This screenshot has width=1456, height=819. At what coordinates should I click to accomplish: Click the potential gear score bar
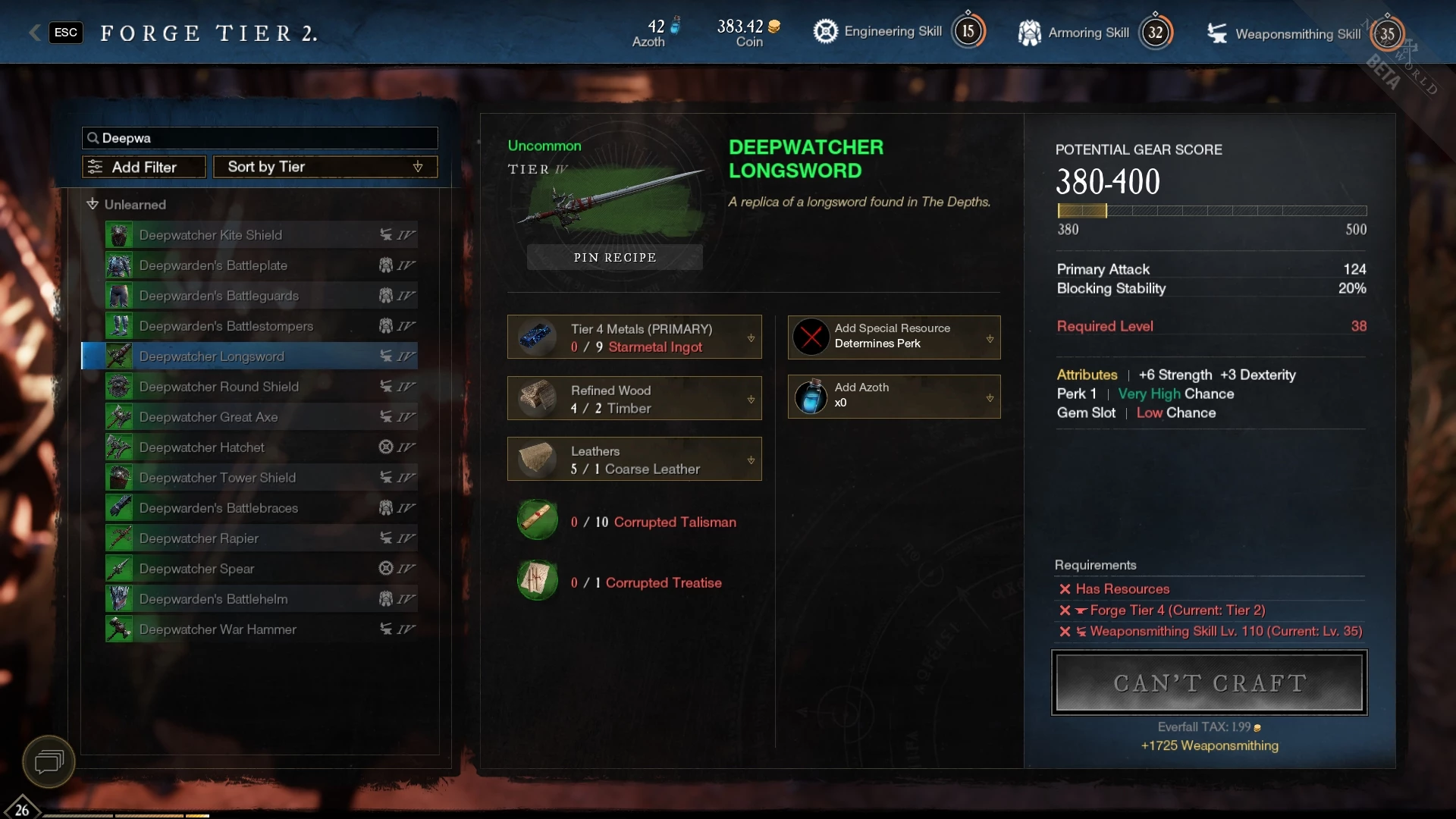(x=1212, y=211)
